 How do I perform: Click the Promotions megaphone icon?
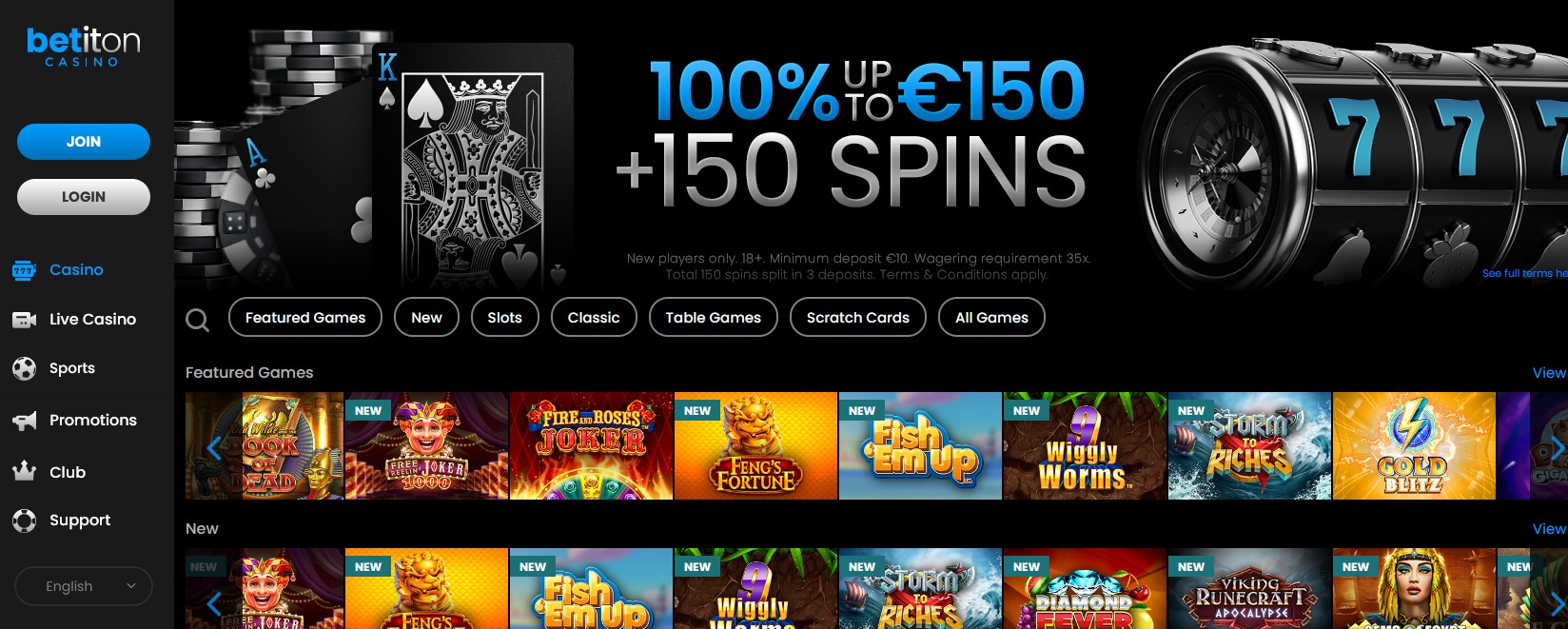[24, 421]
